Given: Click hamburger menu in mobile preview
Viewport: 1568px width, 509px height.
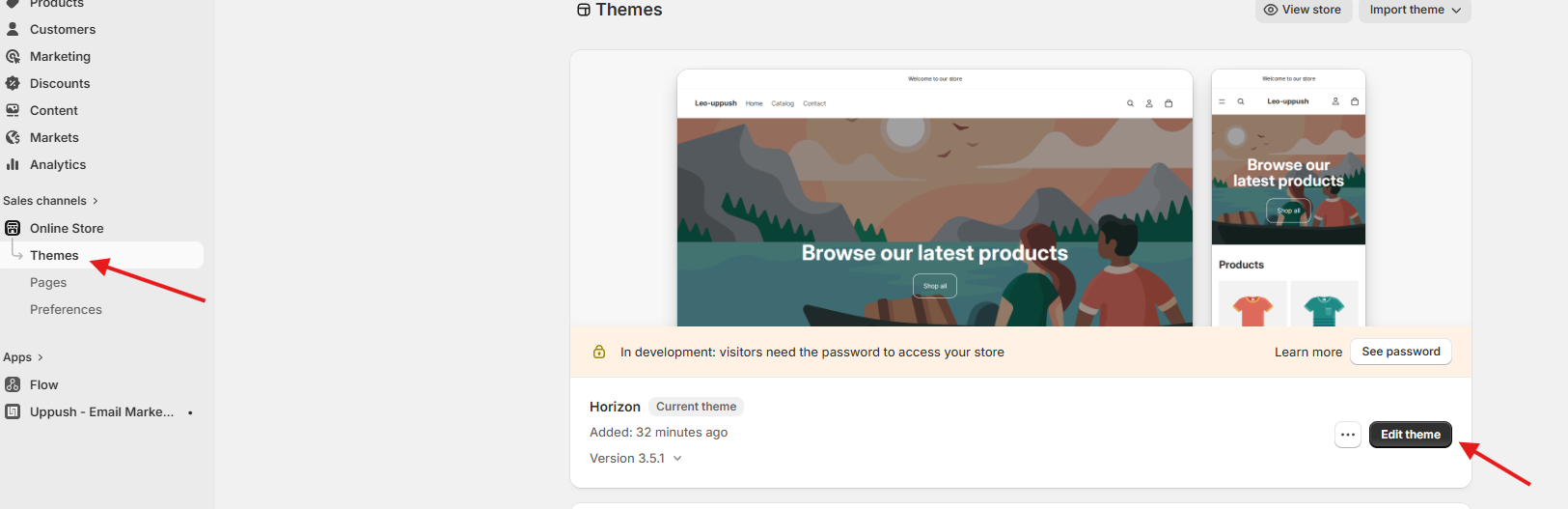Looking at the screenshot, I should [1222, 101].
